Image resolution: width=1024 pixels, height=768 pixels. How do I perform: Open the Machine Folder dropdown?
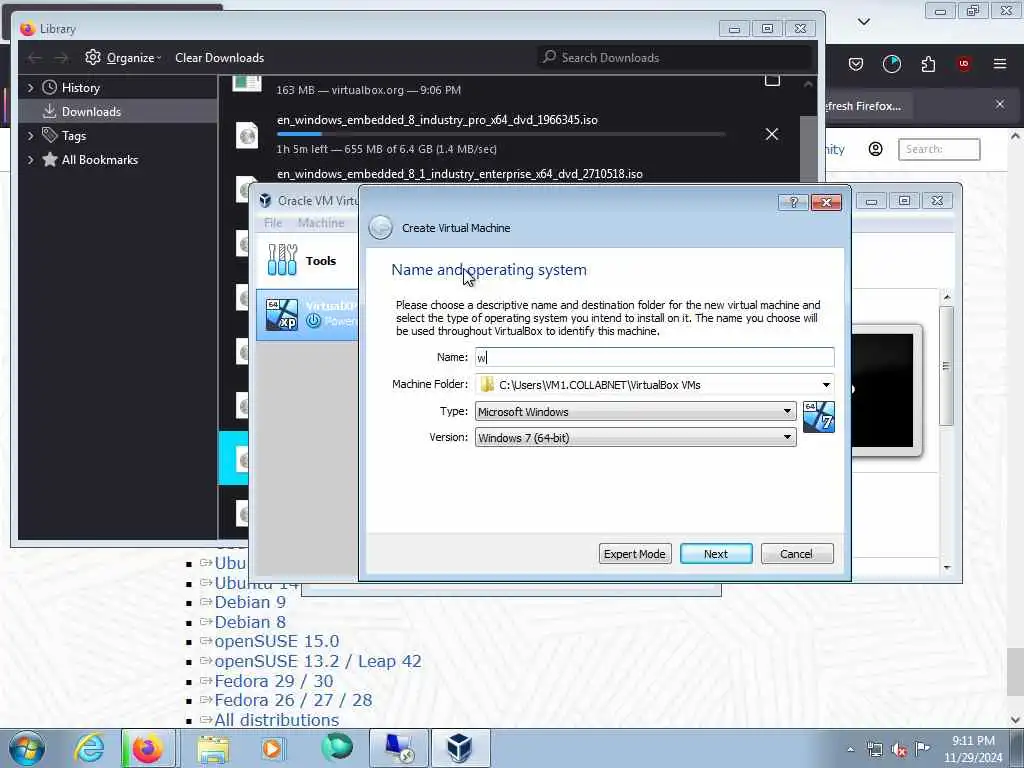[x=826, y=385]
